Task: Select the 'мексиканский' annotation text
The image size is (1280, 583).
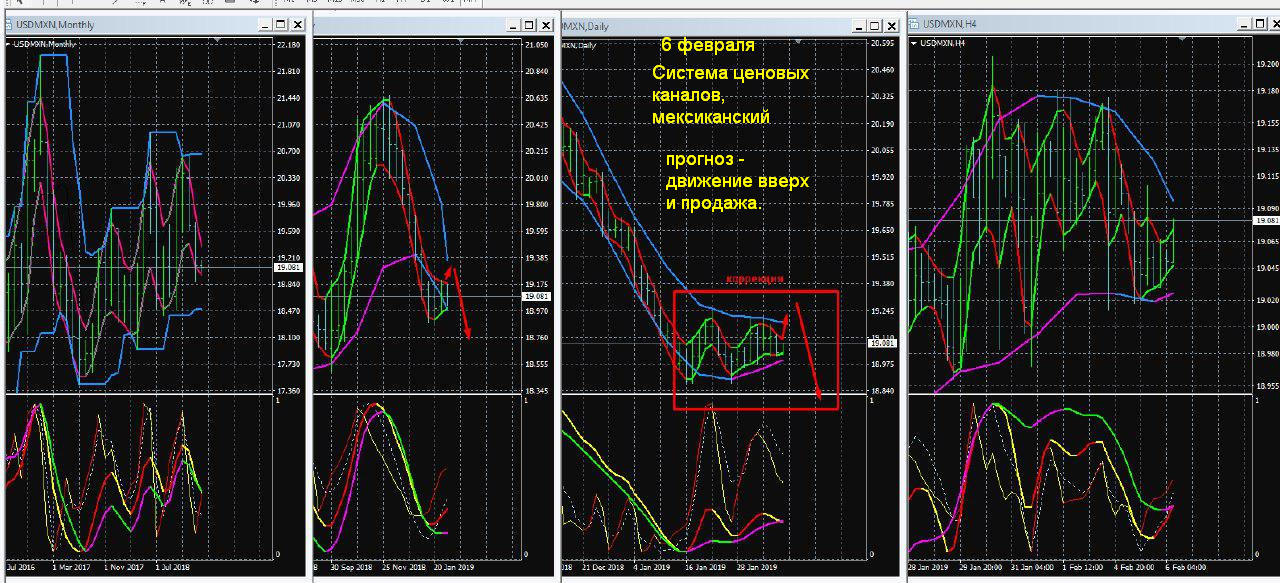Action: (x=711, y=117)
